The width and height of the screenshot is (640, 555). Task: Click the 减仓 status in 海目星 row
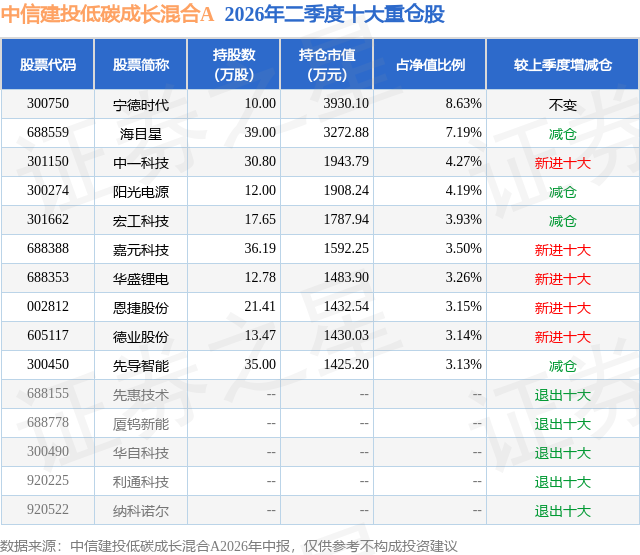[x=563, y=134]
